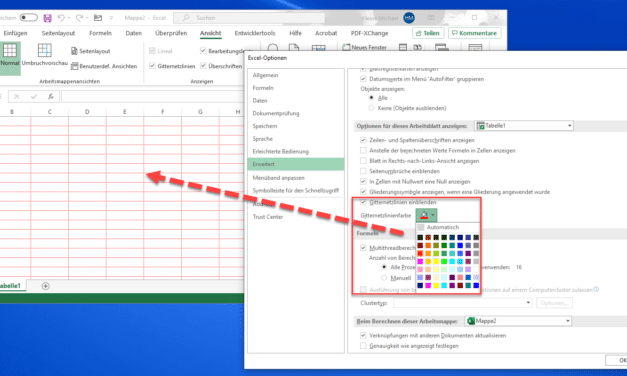Switch to Umbruchvorschau page break preview
627x376 pixels.
44,50
